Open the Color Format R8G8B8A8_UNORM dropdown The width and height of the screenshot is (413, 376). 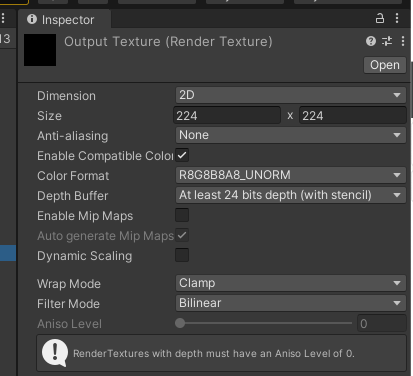pos(291,175)
